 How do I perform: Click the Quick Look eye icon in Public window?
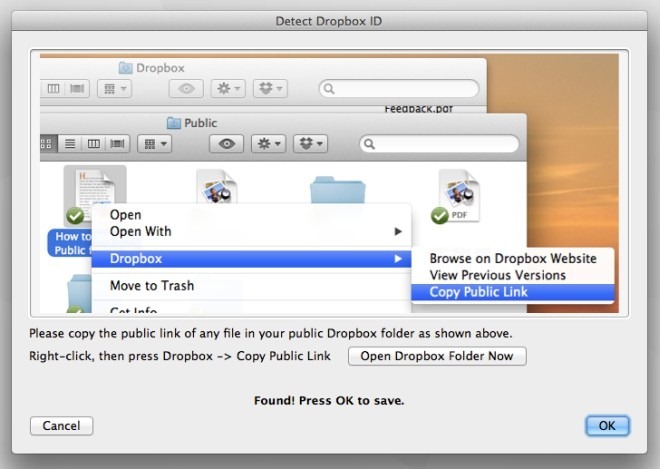[x=226, y=144]
